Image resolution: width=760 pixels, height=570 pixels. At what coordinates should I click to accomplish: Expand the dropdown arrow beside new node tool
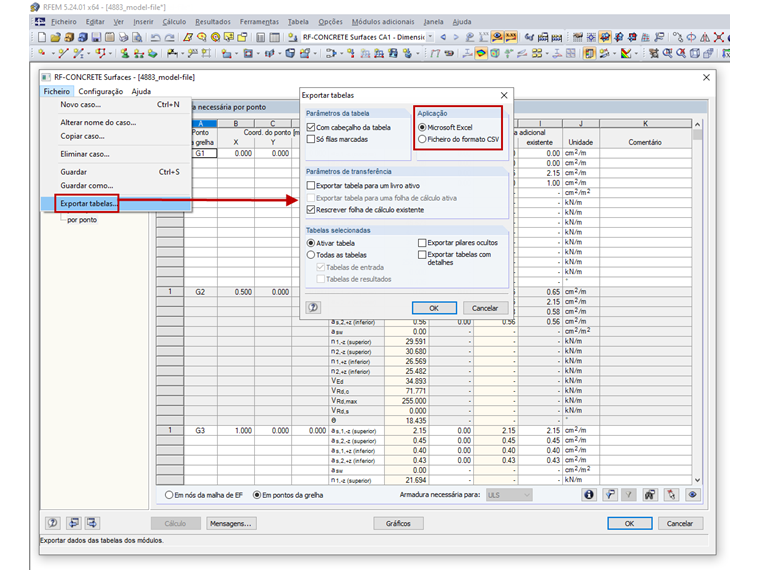point(52,53)
